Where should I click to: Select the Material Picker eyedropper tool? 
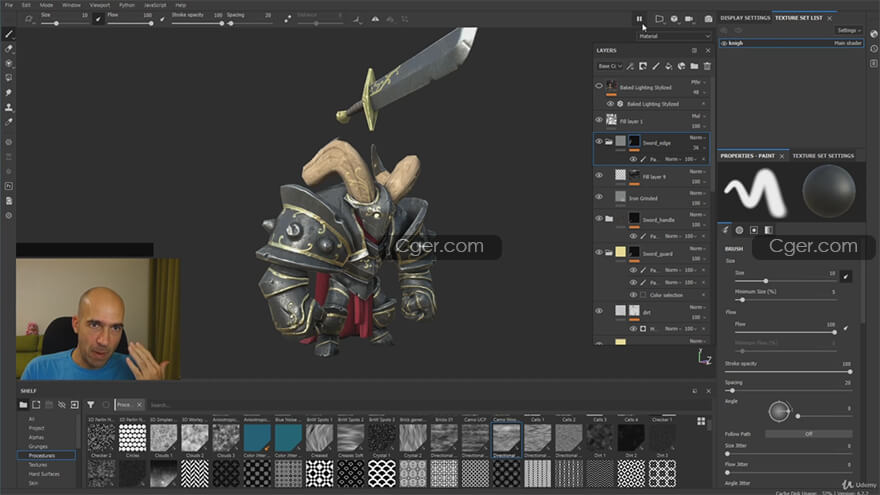pos(8,122)
